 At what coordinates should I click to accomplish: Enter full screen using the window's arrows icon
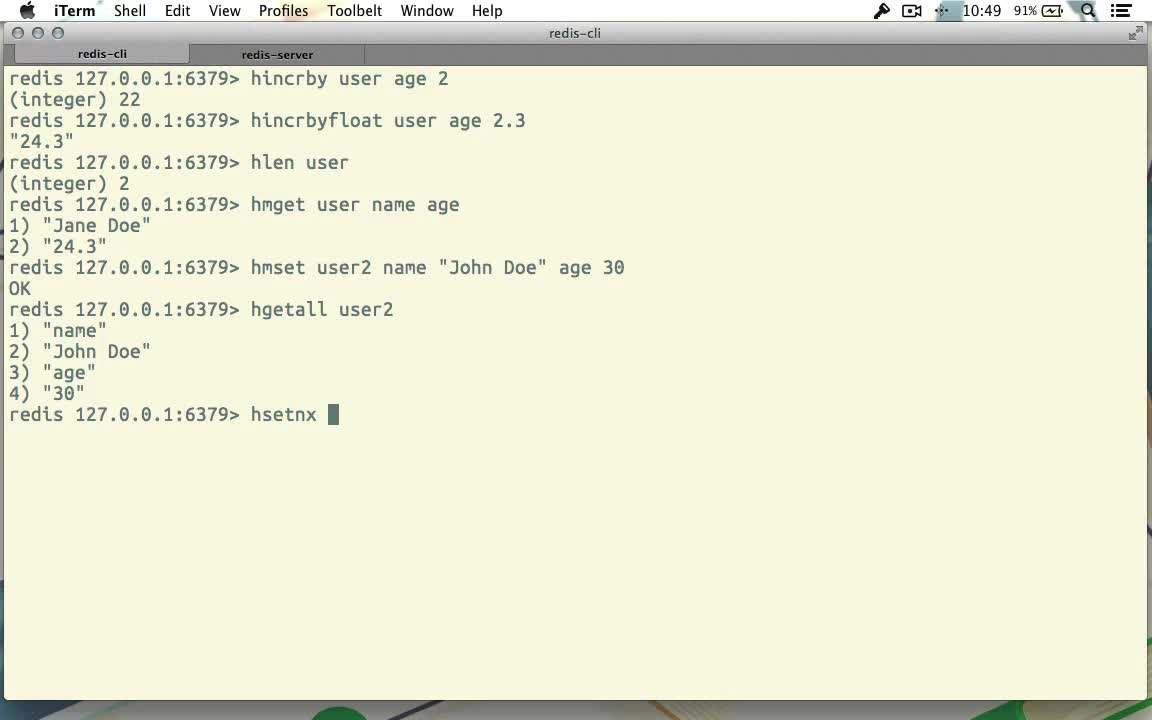[1135, 33]
